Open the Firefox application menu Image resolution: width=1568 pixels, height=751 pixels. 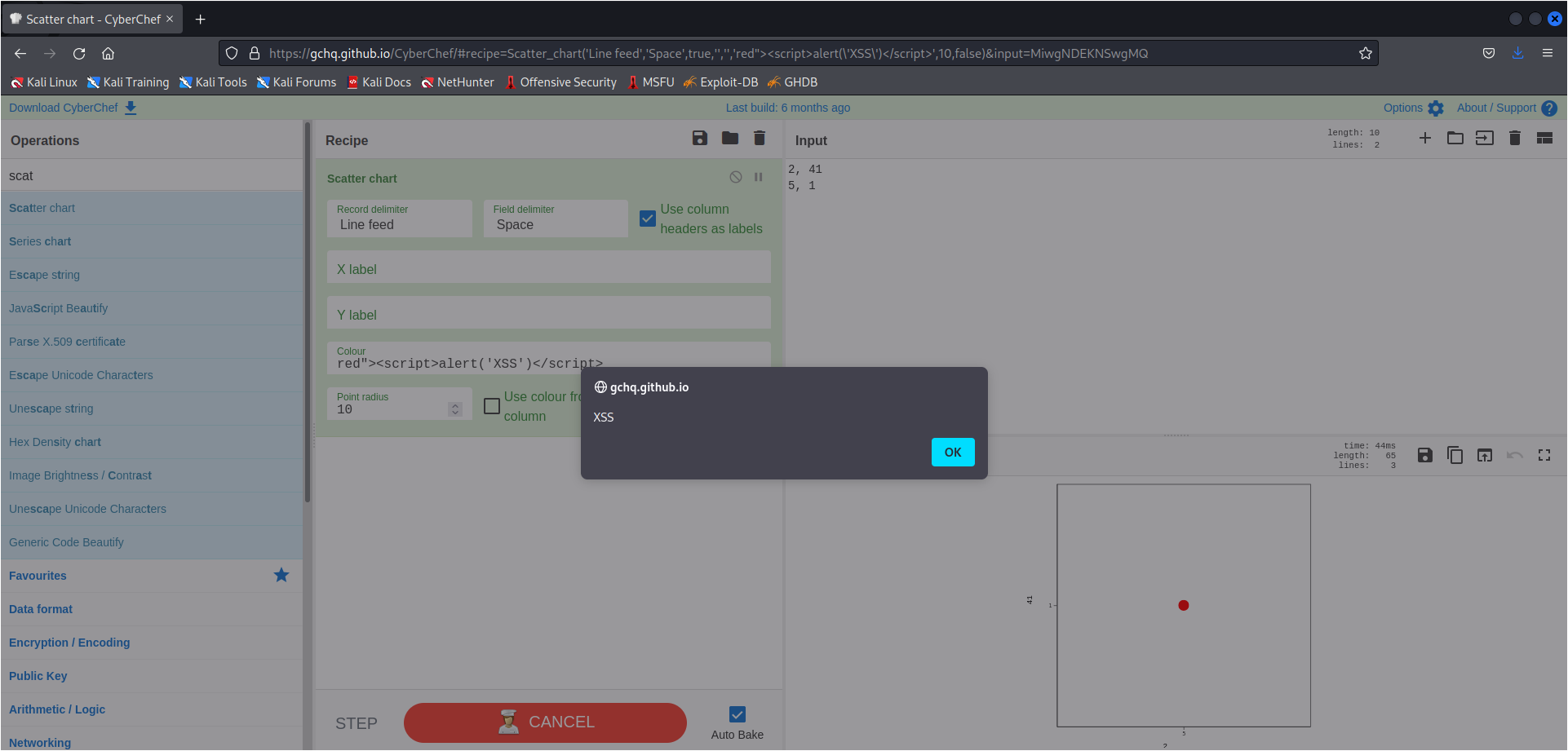coord(1547,53)
